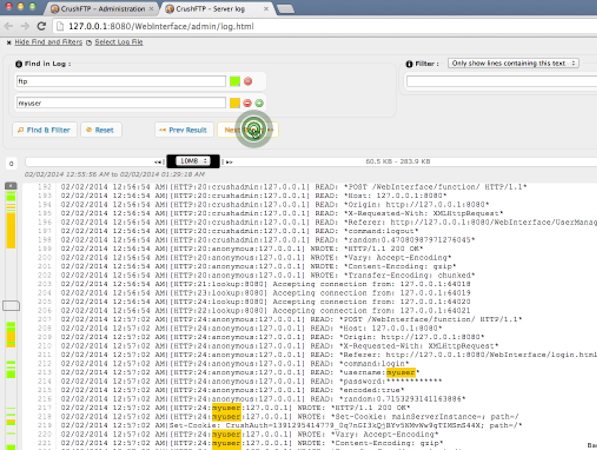Click the file icon beside Select Log File
This screenshot has height=450, width=597.
coord(89,43)
